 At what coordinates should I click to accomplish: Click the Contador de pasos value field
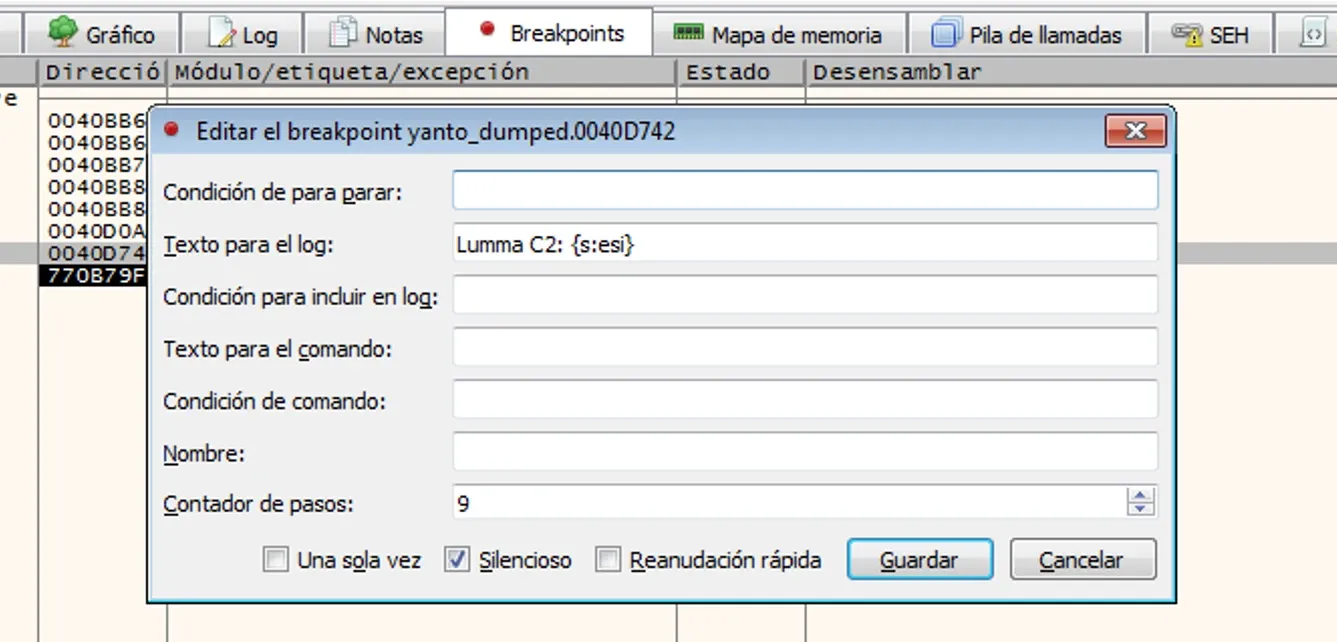pos(789,502)
